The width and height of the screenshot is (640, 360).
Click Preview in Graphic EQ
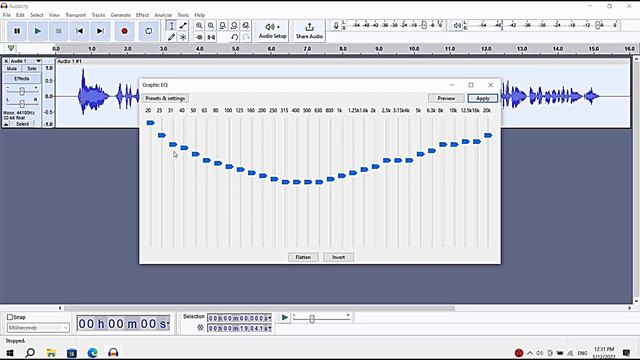[446, 98]
